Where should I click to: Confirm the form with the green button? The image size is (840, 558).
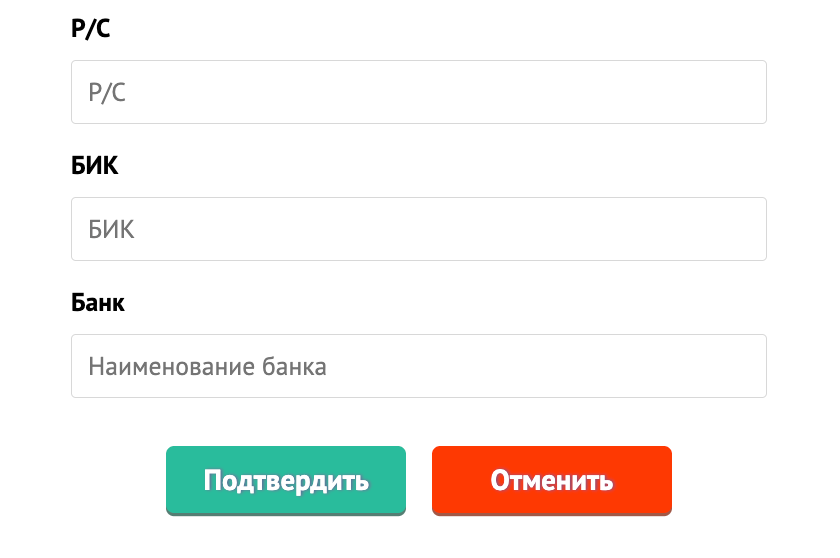286,480
